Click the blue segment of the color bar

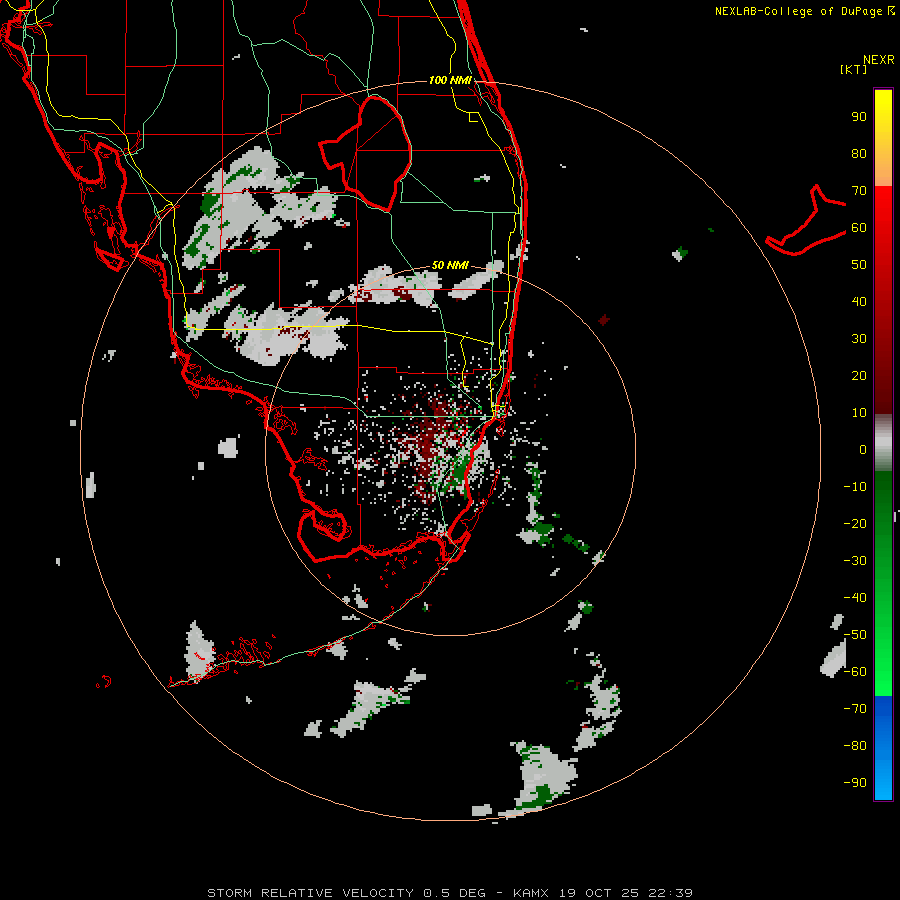coord(883,748)
